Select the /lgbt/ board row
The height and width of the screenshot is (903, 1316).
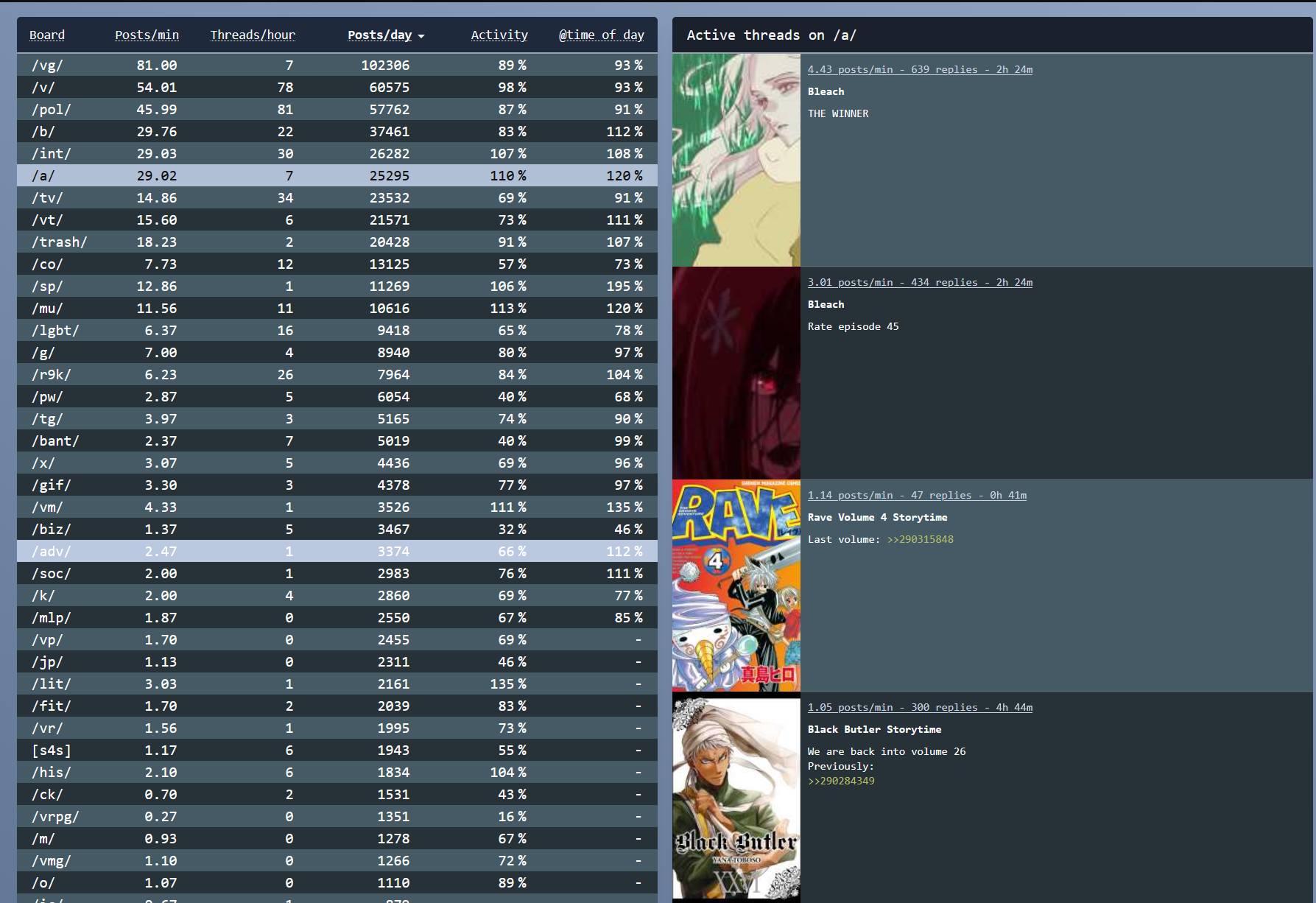click(337, 330)
